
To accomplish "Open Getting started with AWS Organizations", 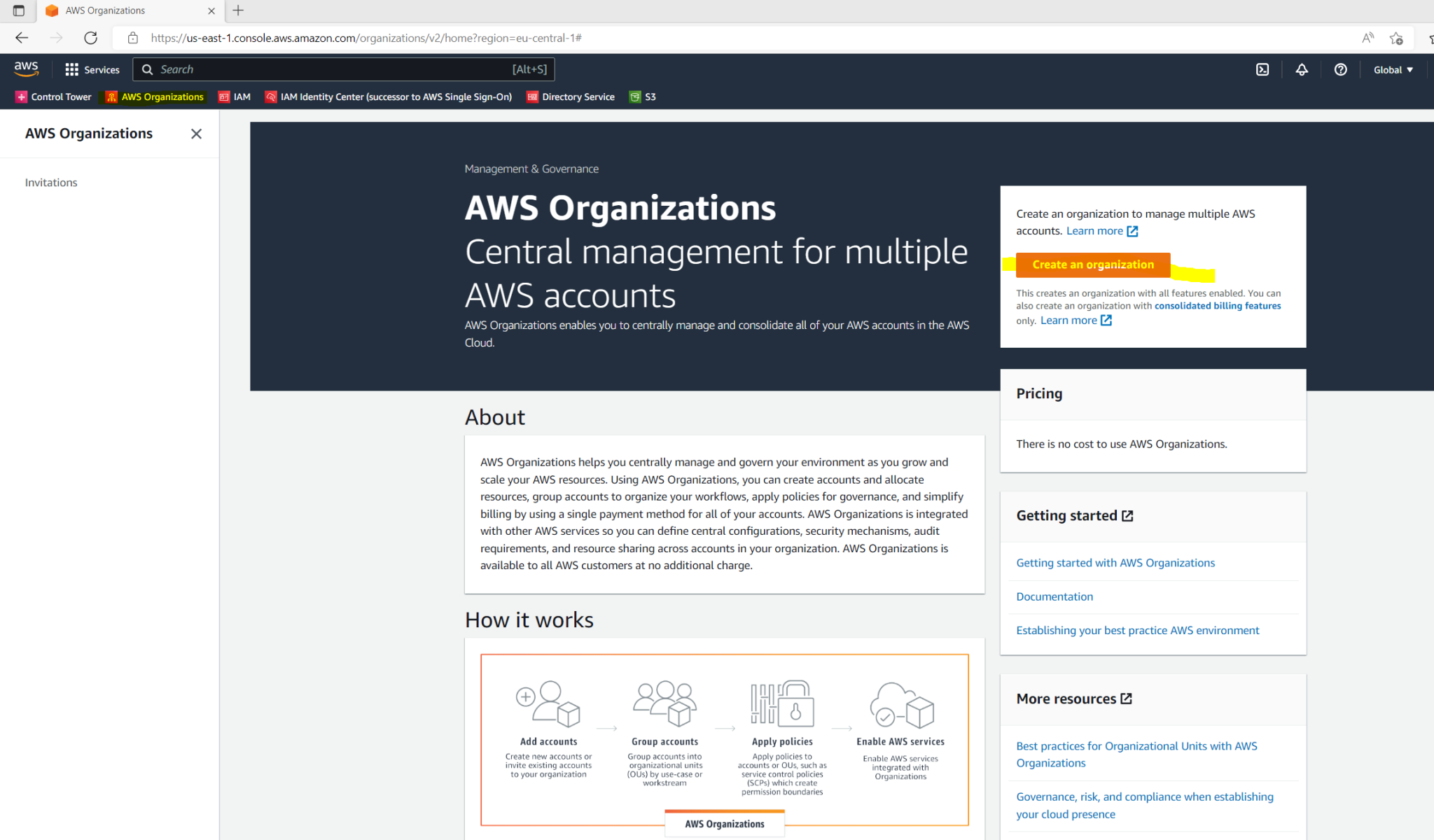I will pyautogui.click(x=1115, y=562).
